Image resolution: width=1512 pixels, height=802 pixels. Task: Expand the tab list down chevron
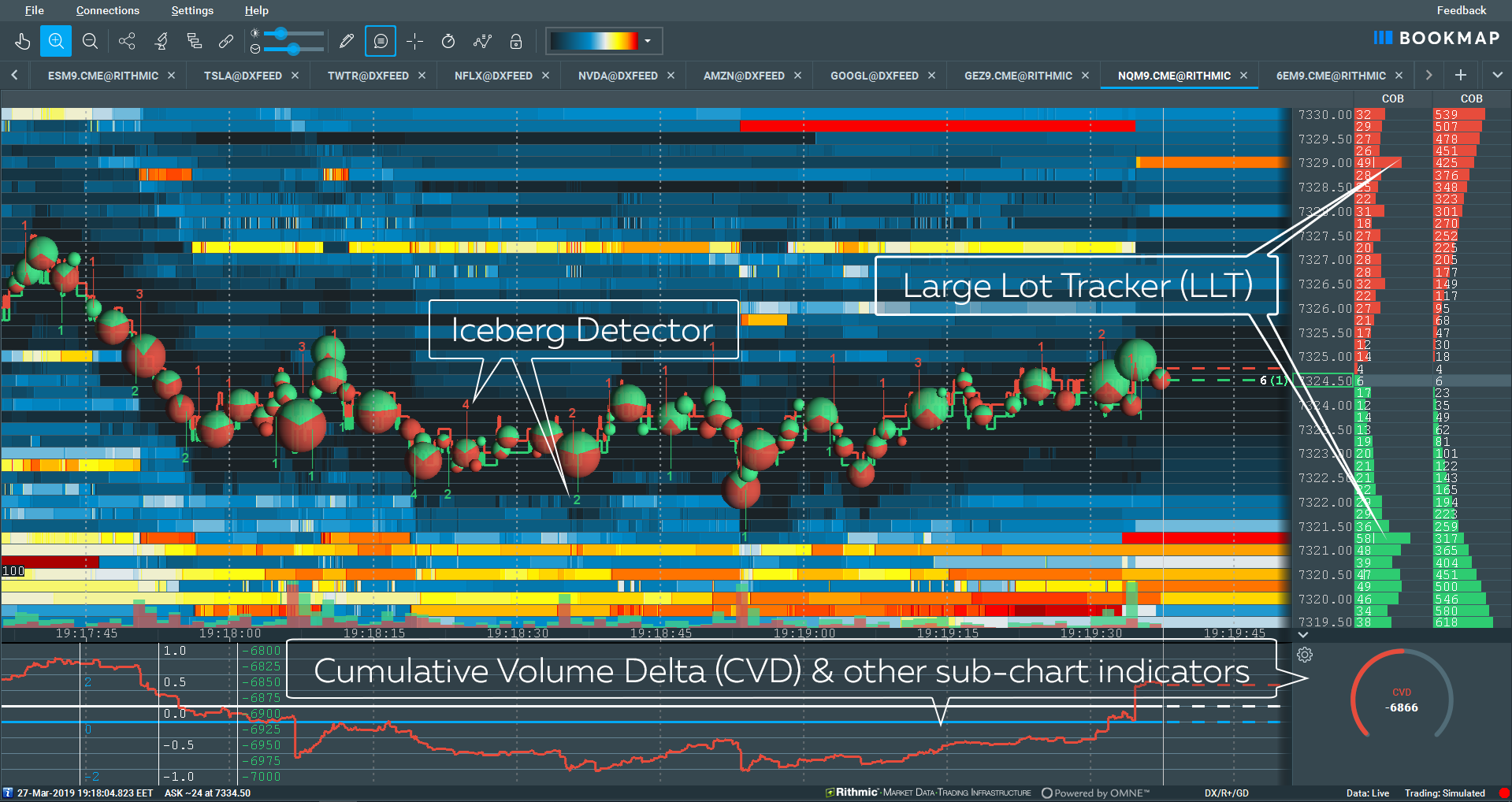point(1497,75)
